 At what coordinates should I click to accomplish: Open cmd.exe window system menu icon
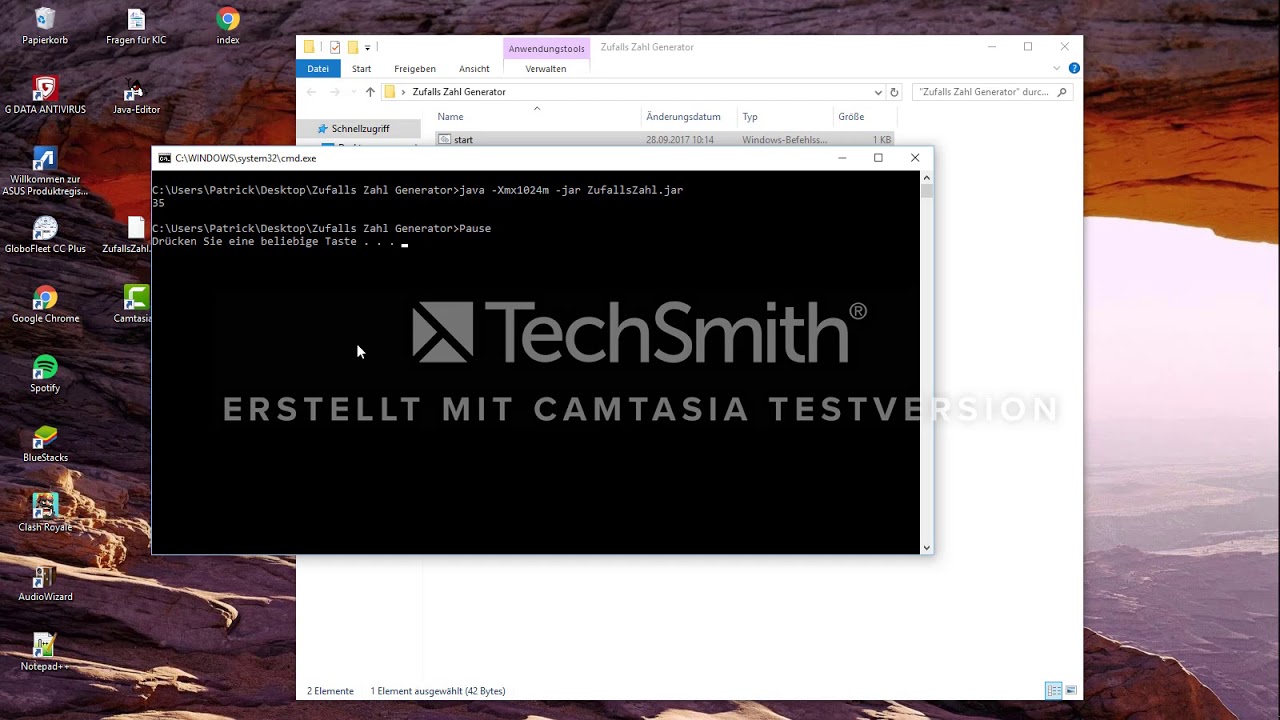click(x=165, y=158)
